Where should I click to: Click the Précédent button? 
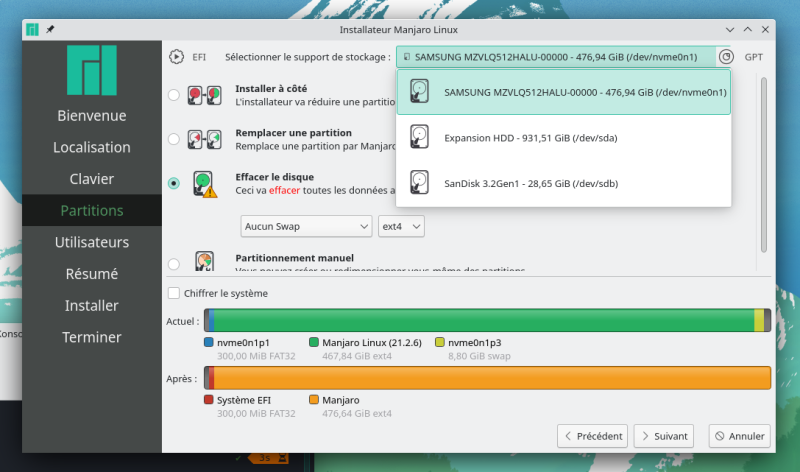[592, 436]
